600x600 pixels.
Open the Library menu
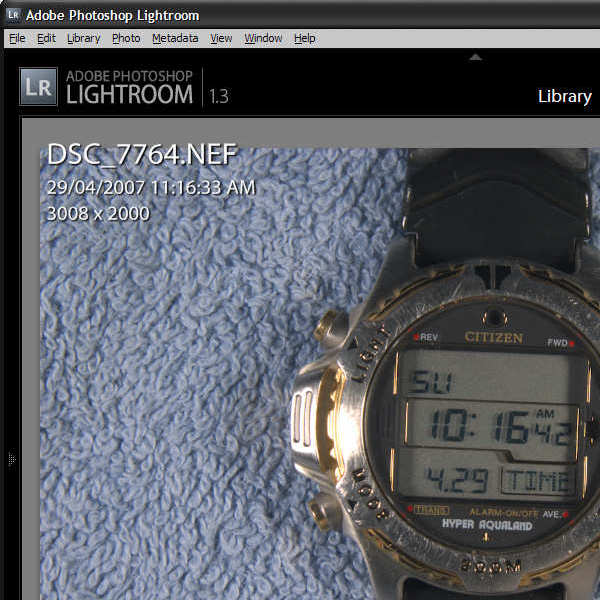[83, 38]
